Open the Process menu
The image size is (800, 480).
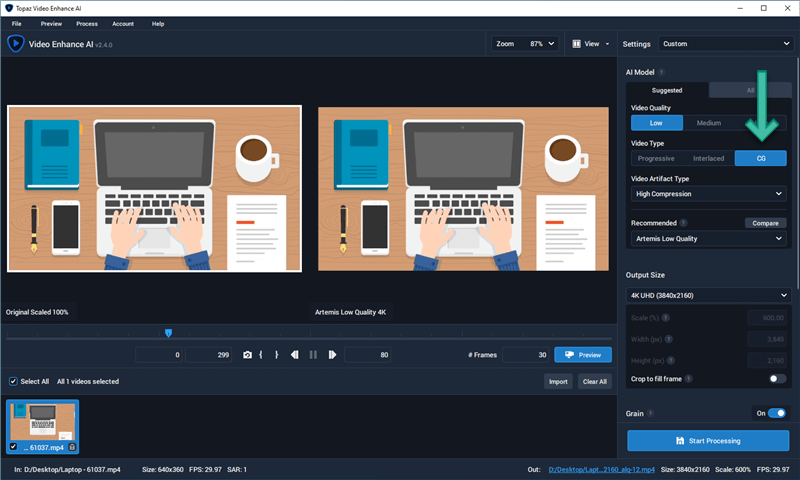87,23
